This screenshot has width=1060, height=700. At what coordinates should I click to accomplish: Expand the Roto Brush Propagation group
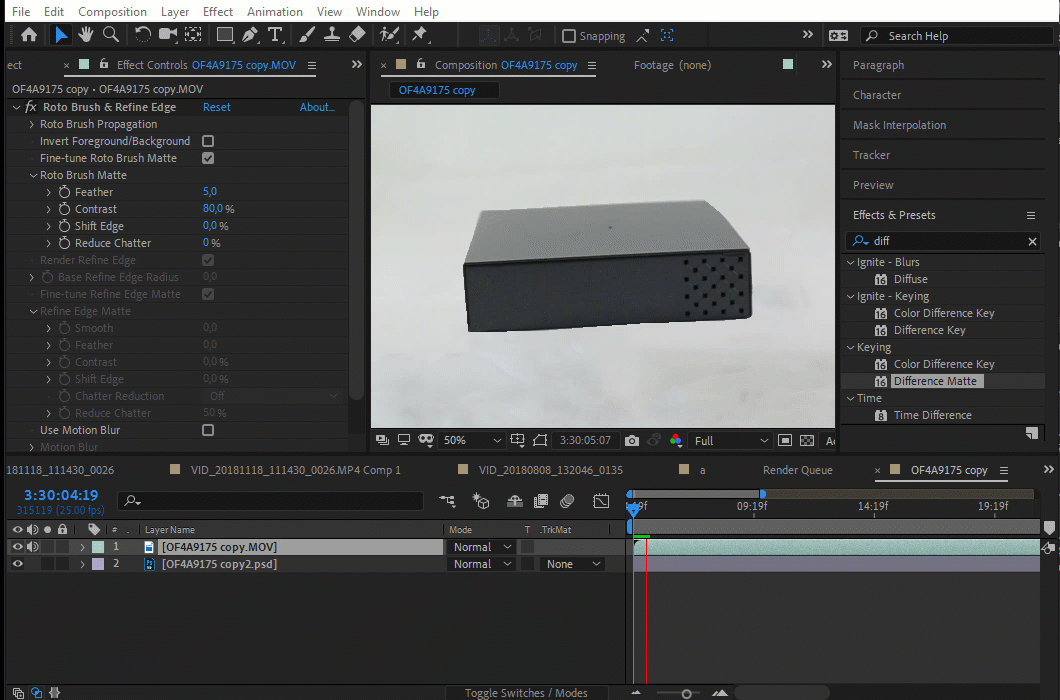(33, 124)
